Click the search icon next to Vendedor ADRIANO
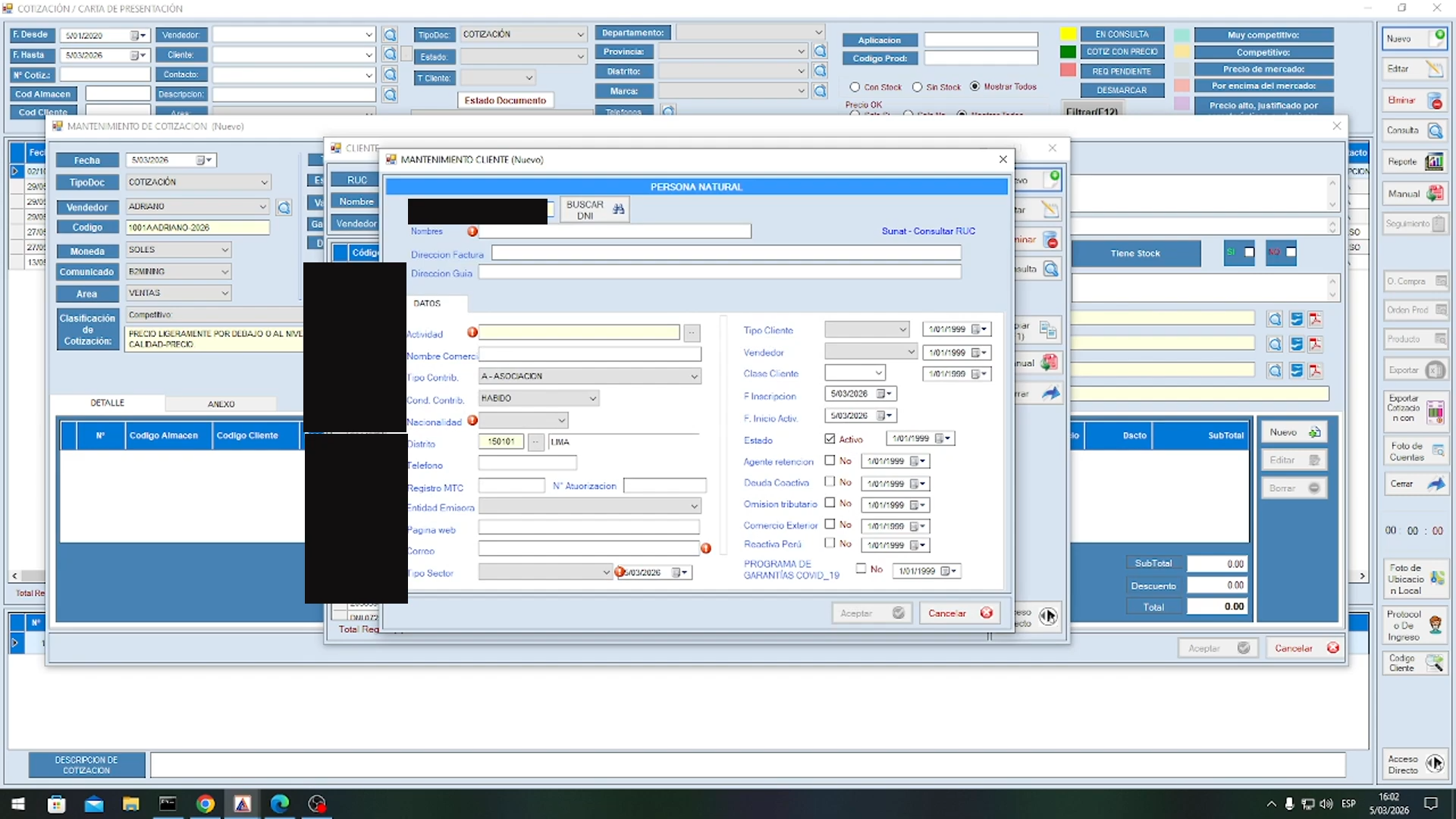 coord(284,208)
